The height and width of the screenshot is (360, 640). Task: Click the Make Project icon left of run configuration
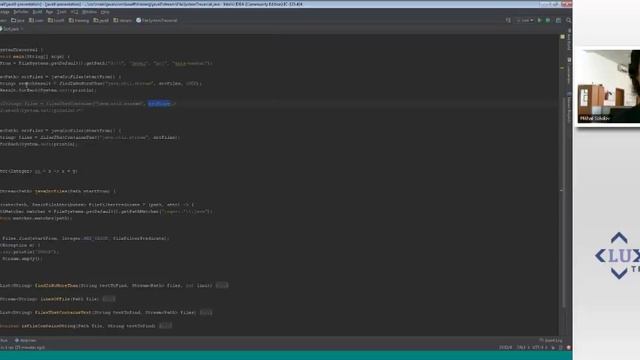[508, 20]
